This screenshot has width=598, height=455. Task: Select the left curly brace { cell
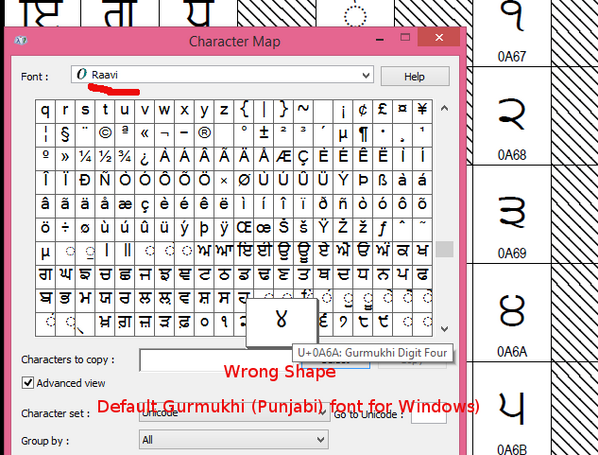(x=244, y=111)
